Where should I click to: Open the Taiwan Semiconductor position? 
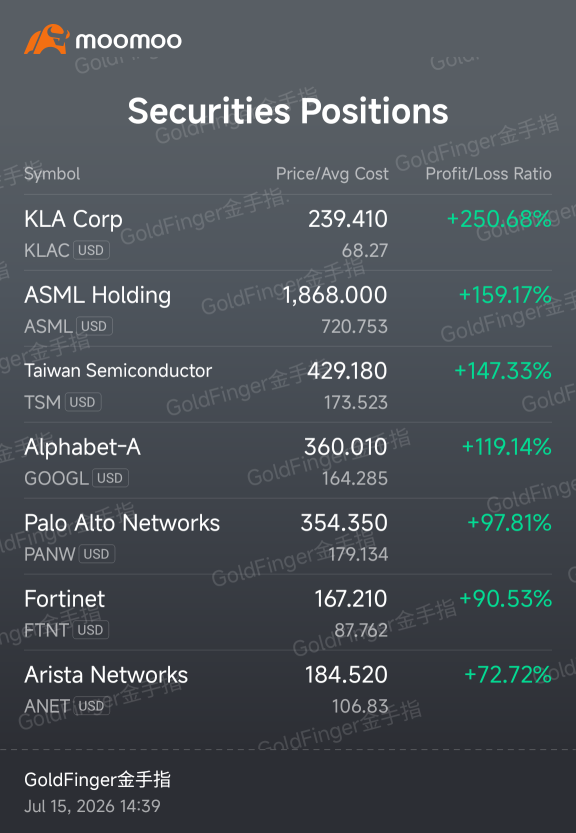(288, 385)
